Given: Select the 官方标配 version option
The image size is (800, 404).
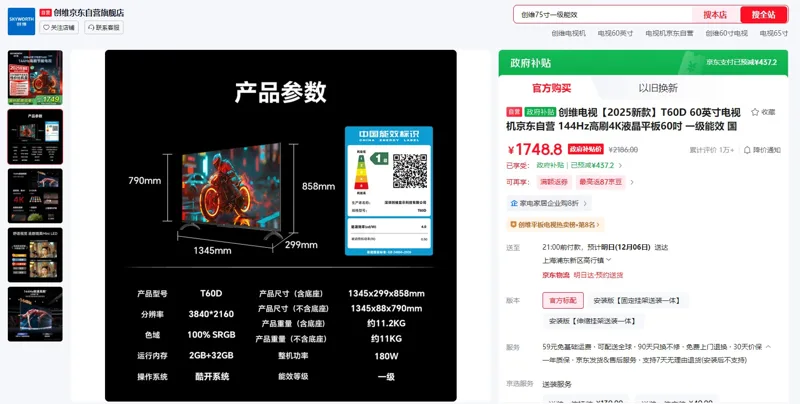Looking at the screenshot, I should pos(563,300).
